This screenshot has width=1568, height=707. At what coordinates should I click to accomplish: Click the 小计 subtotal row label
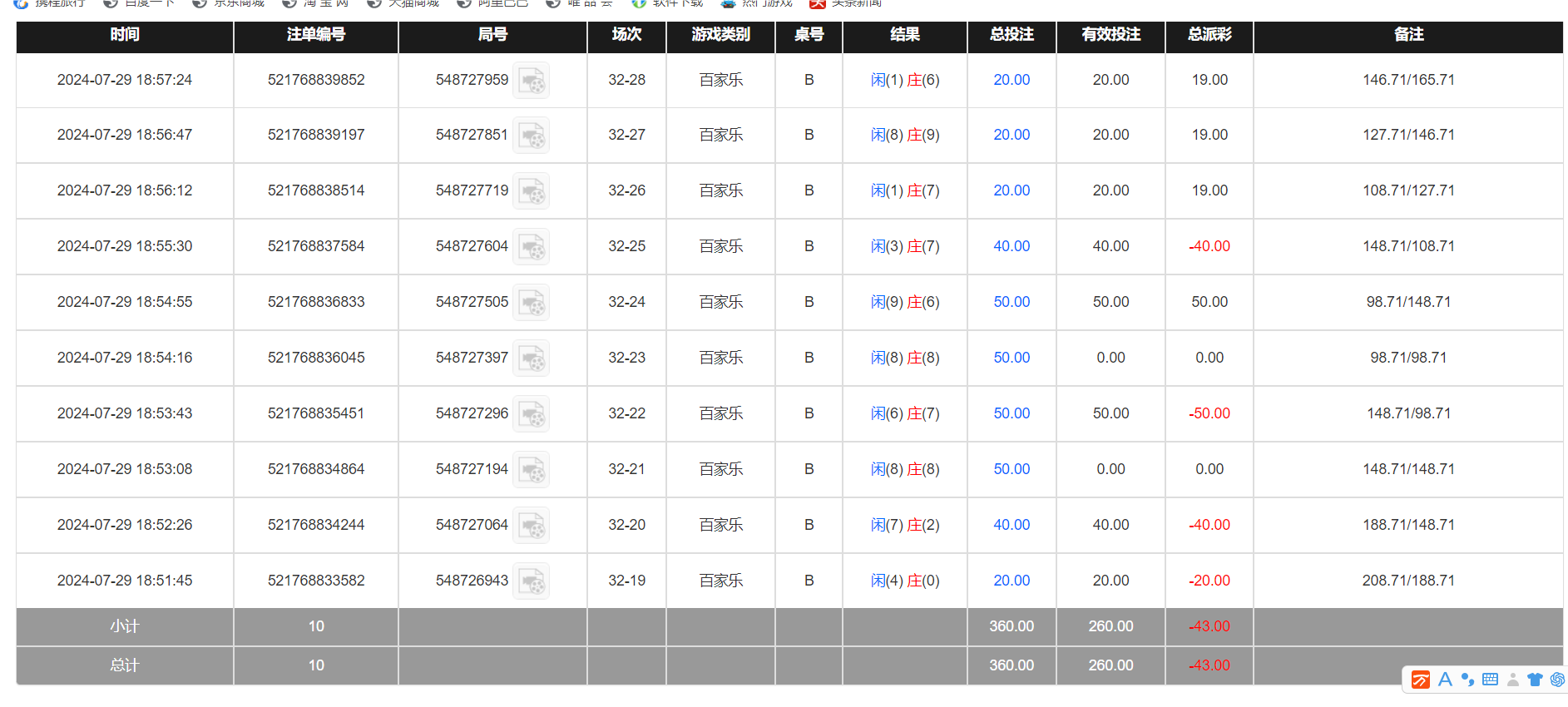(125, 626)
